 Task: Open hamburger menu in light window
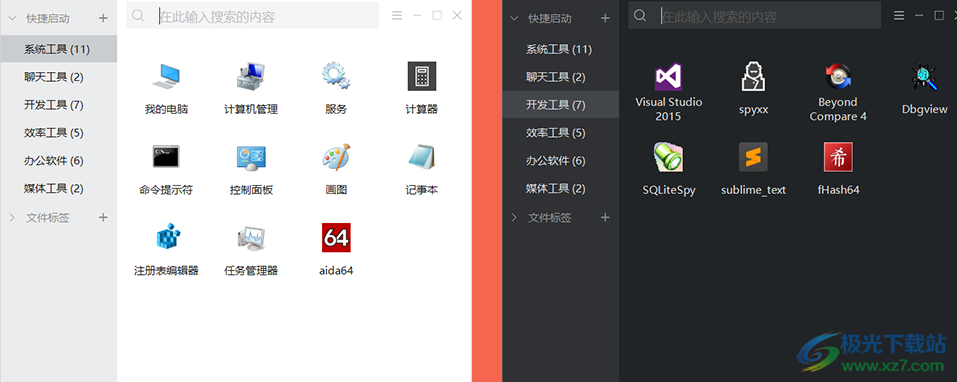[x=397, y=16]
